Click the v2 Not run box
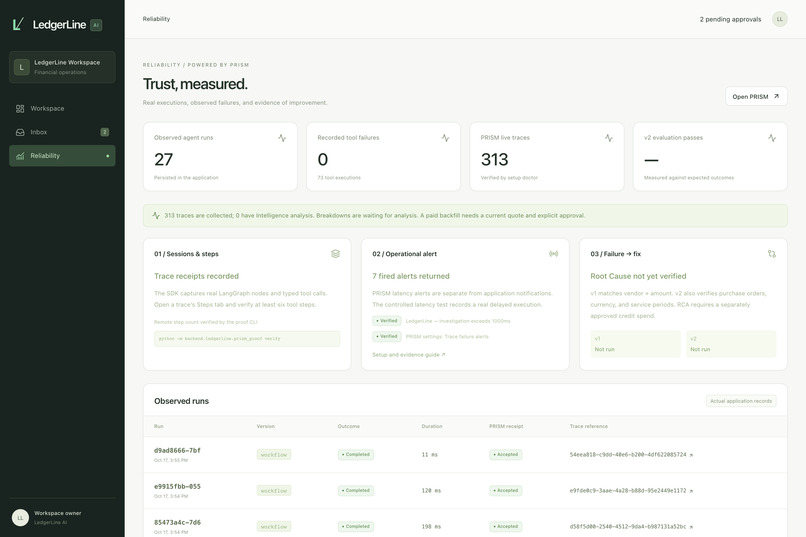Viewport: 806px width, 537px height. click(731, 344)
